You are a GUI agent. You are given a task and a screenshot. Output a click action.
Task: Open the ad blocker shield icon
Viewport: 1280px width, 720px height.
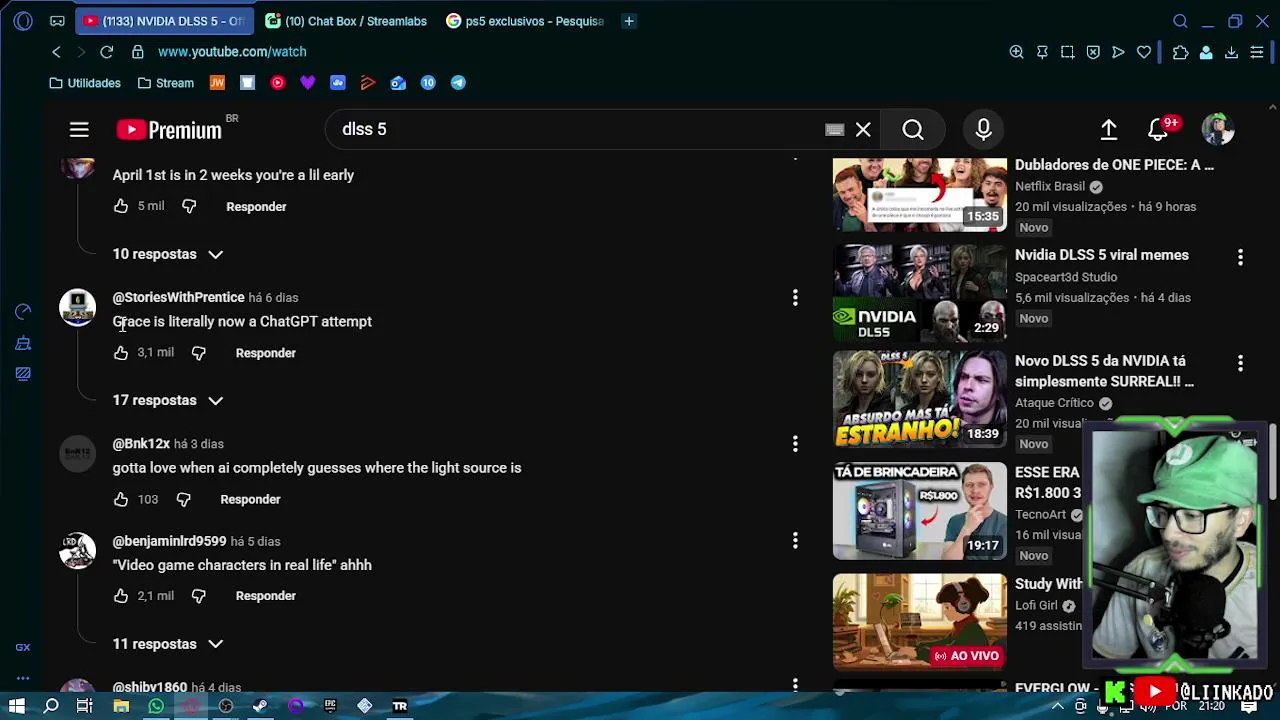pyautogui.click(x=1093, y=52)
